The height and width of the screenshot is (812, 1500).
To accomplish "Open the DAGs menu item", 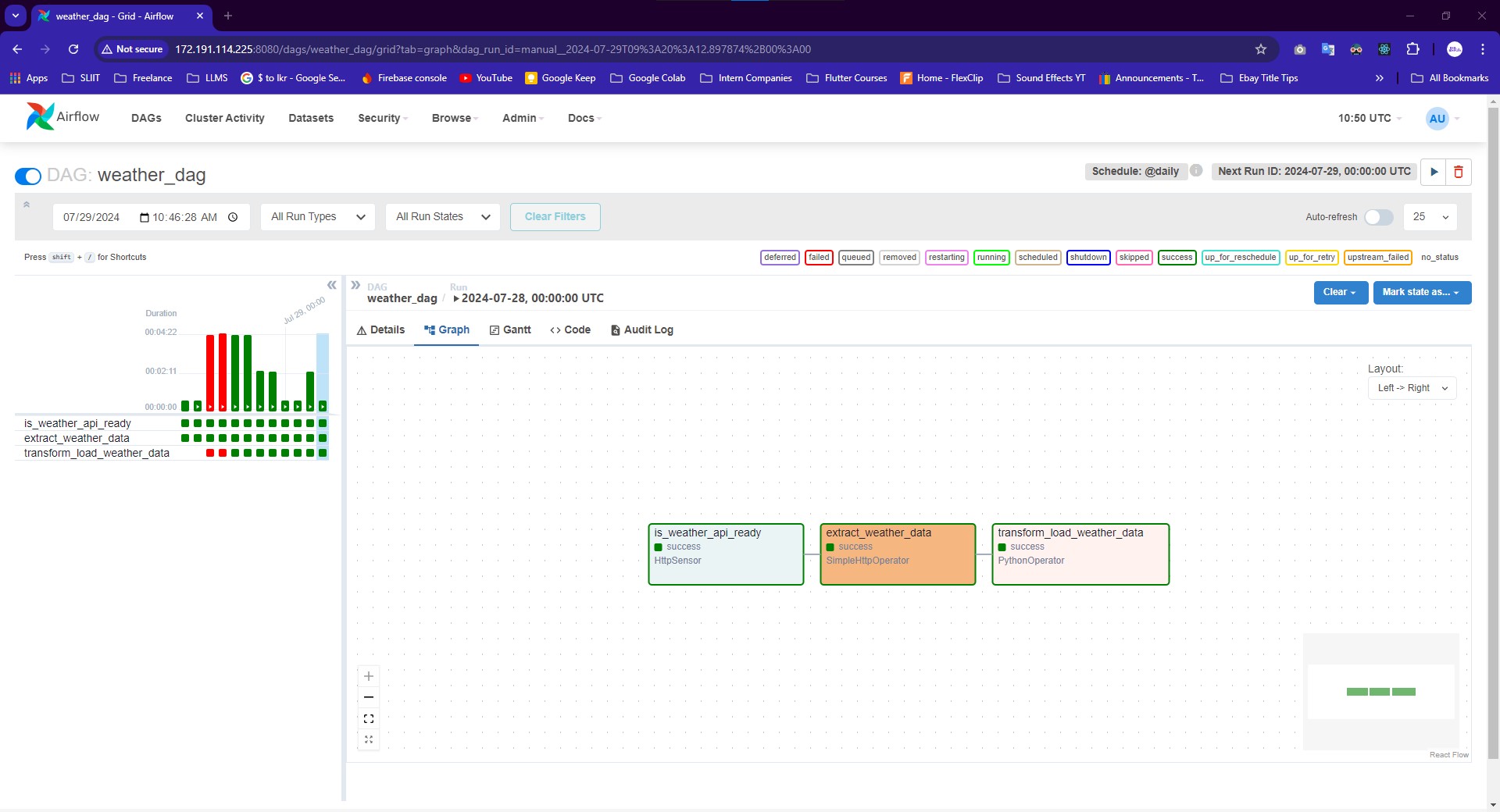I will tap(146, 118).
